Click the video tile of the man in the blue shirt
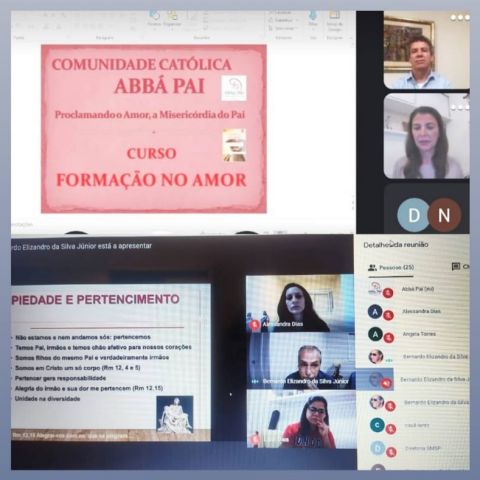The width and height of the screenshot is (480, 480). 426,50
